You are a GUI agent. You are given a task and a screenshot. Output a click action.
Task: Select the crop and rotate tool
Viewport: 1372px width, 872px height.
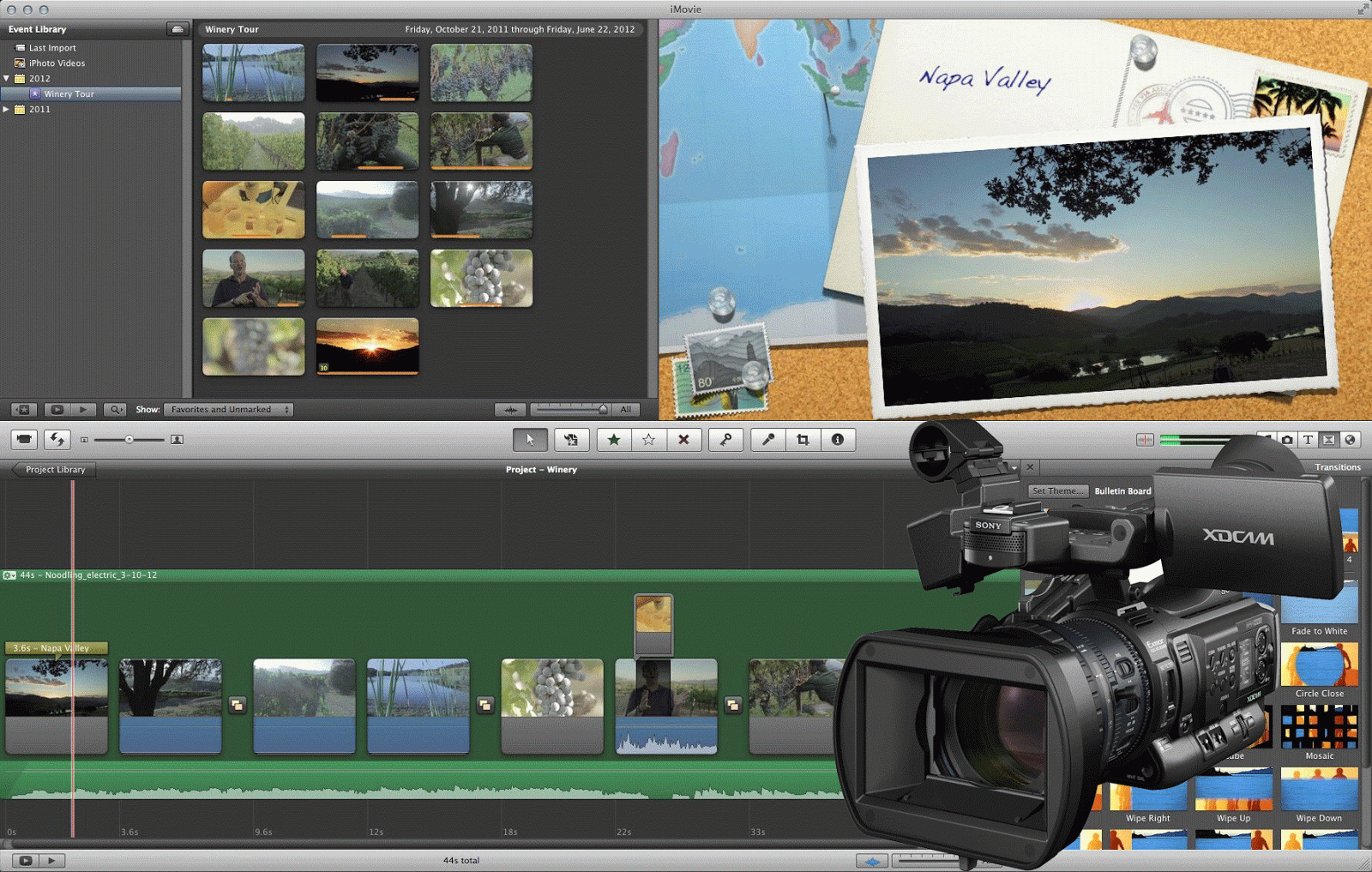tap(803, 439)
